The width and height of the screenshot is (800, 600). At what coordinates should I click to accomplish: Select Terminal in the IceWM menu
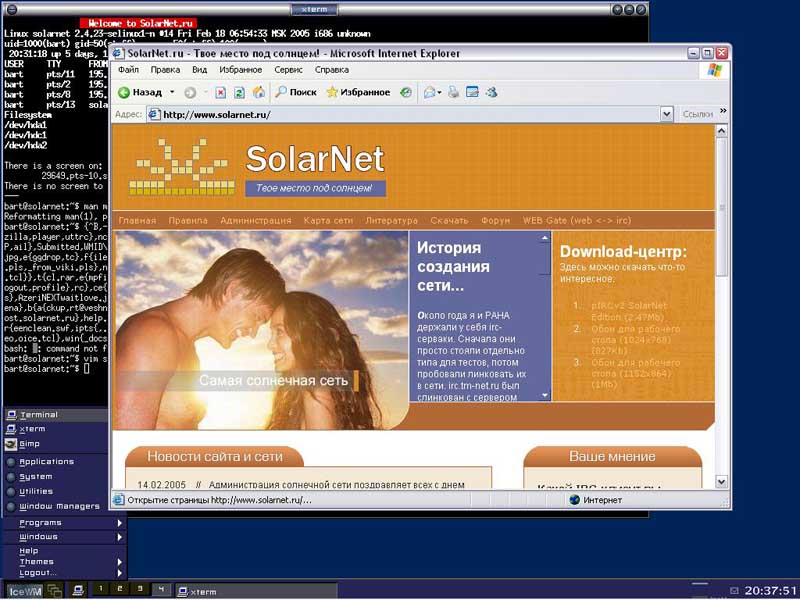[x=56, y=415]
